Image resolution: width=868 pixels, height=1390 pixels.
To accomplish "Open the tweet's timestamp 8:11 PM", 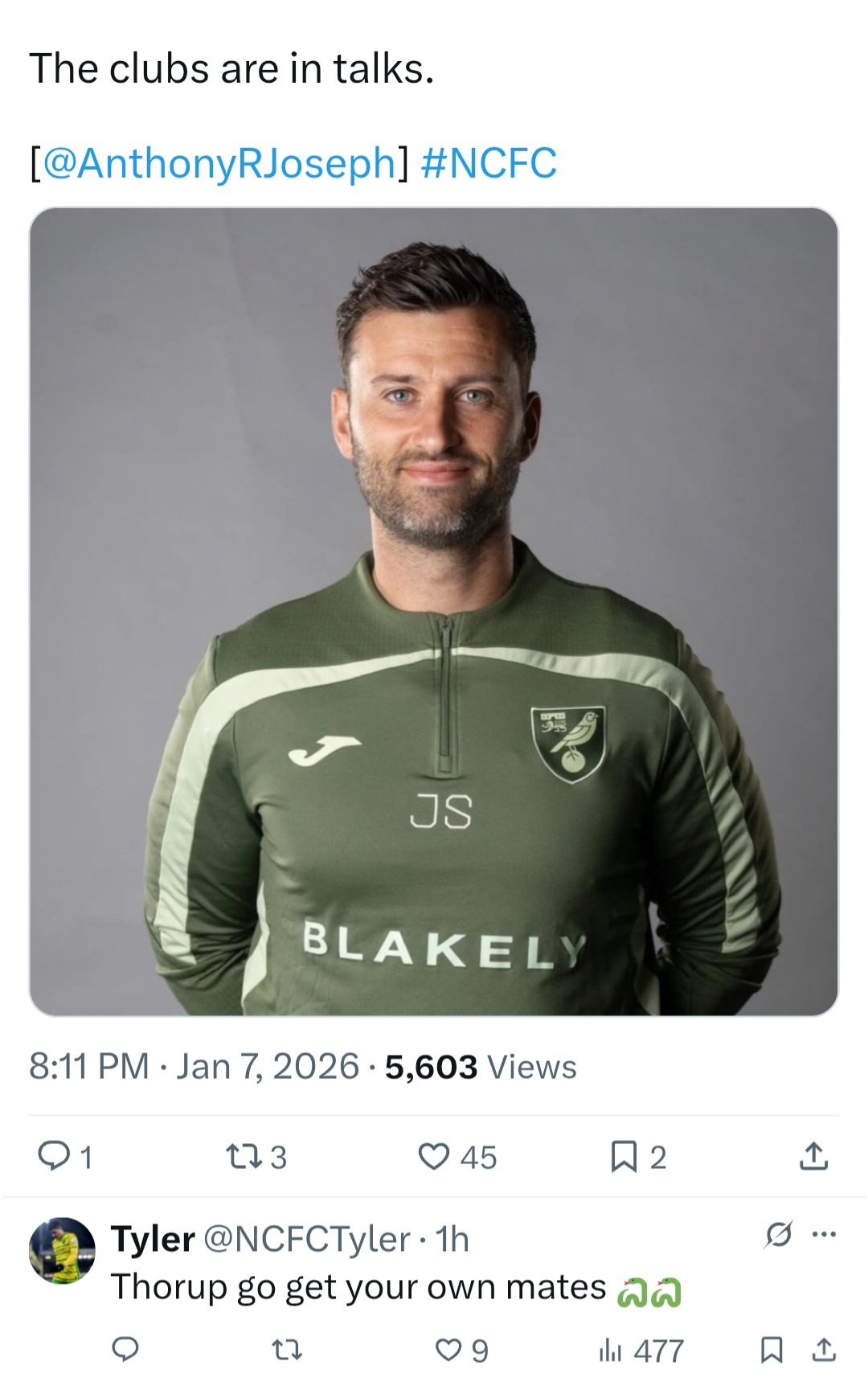I will (89, 1068).
